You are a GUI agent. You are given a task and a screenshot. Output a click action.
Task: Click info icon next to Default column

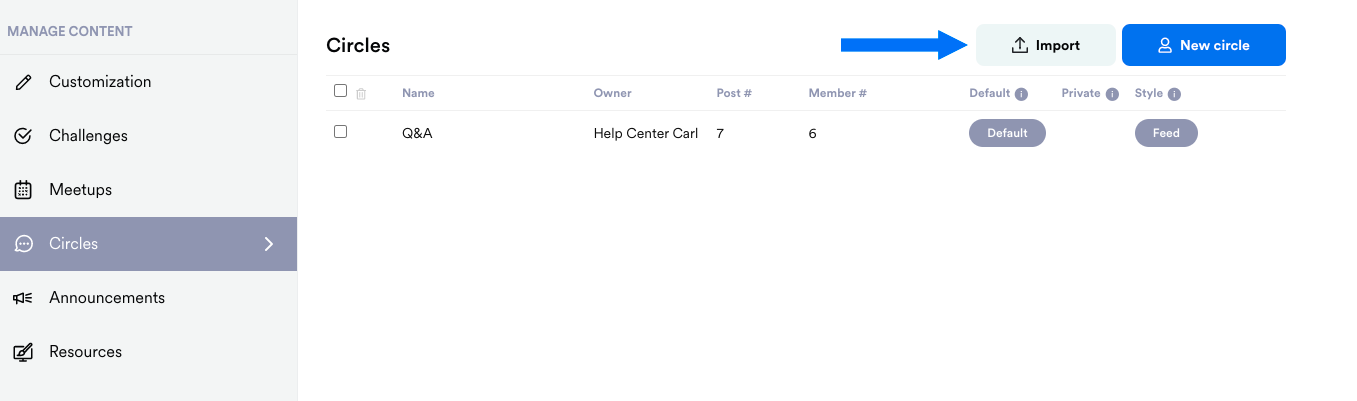(1021, 94)
